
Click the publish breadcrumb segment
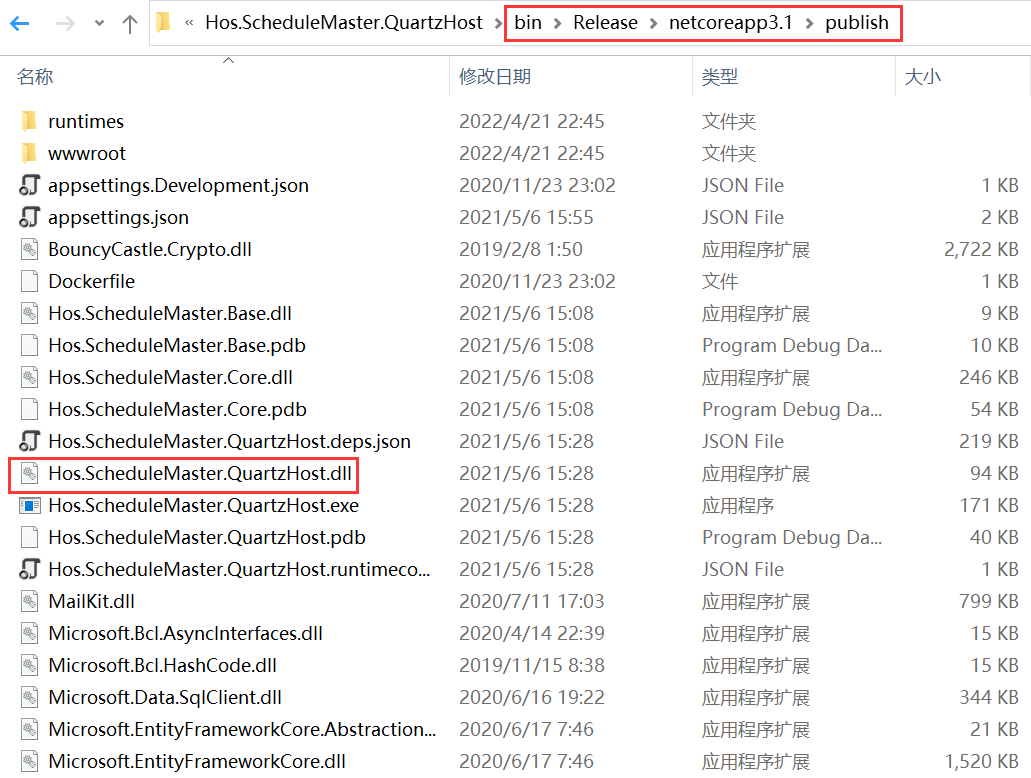tap(857, 22)
